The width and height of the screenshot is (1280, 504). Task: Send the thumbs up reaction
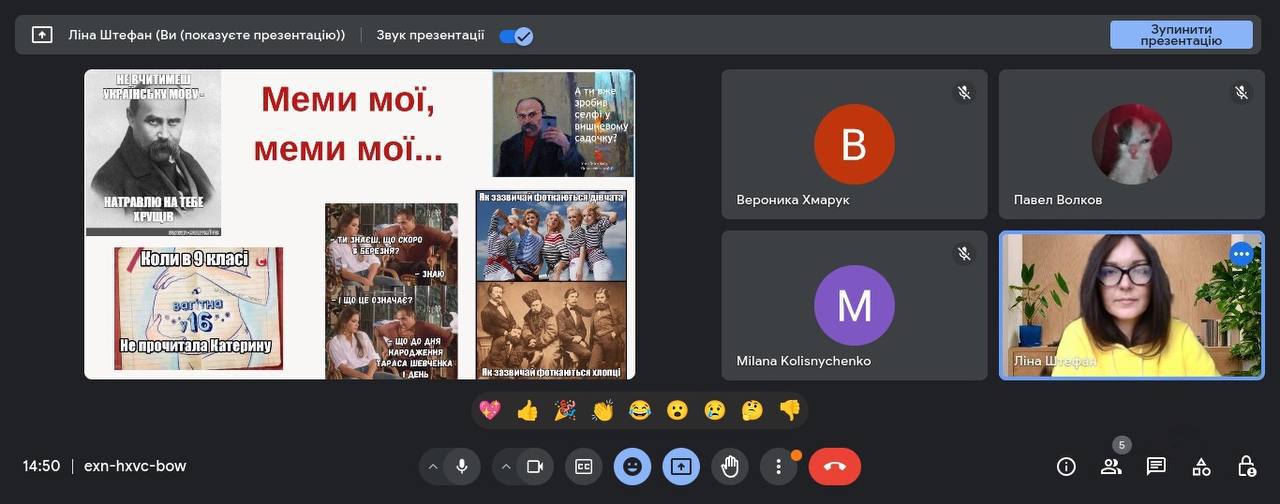tap(527, 410)
